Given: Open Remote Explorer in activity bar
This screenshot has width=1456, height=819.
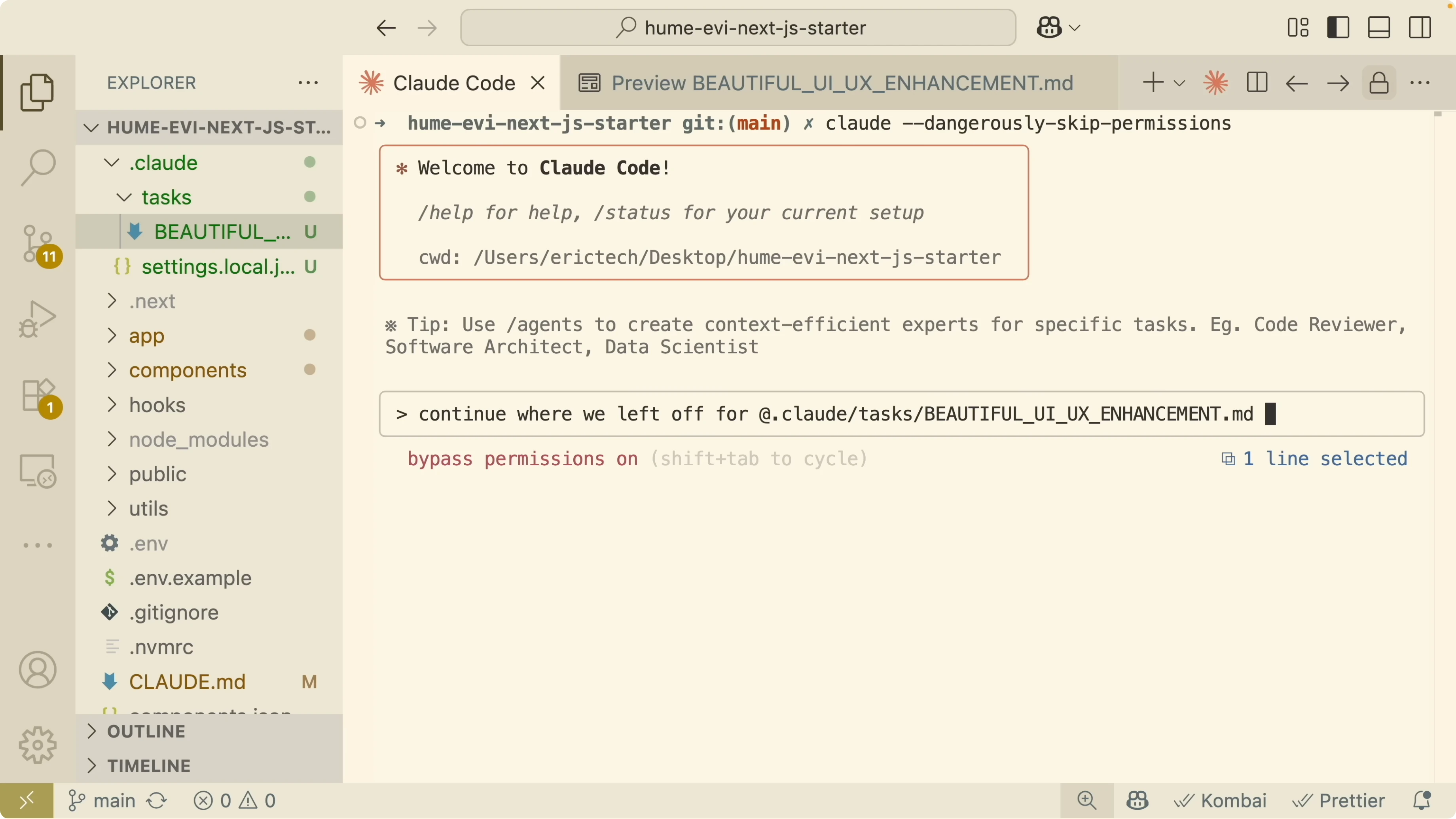Looking at the screenshot, I should (38, 471).
